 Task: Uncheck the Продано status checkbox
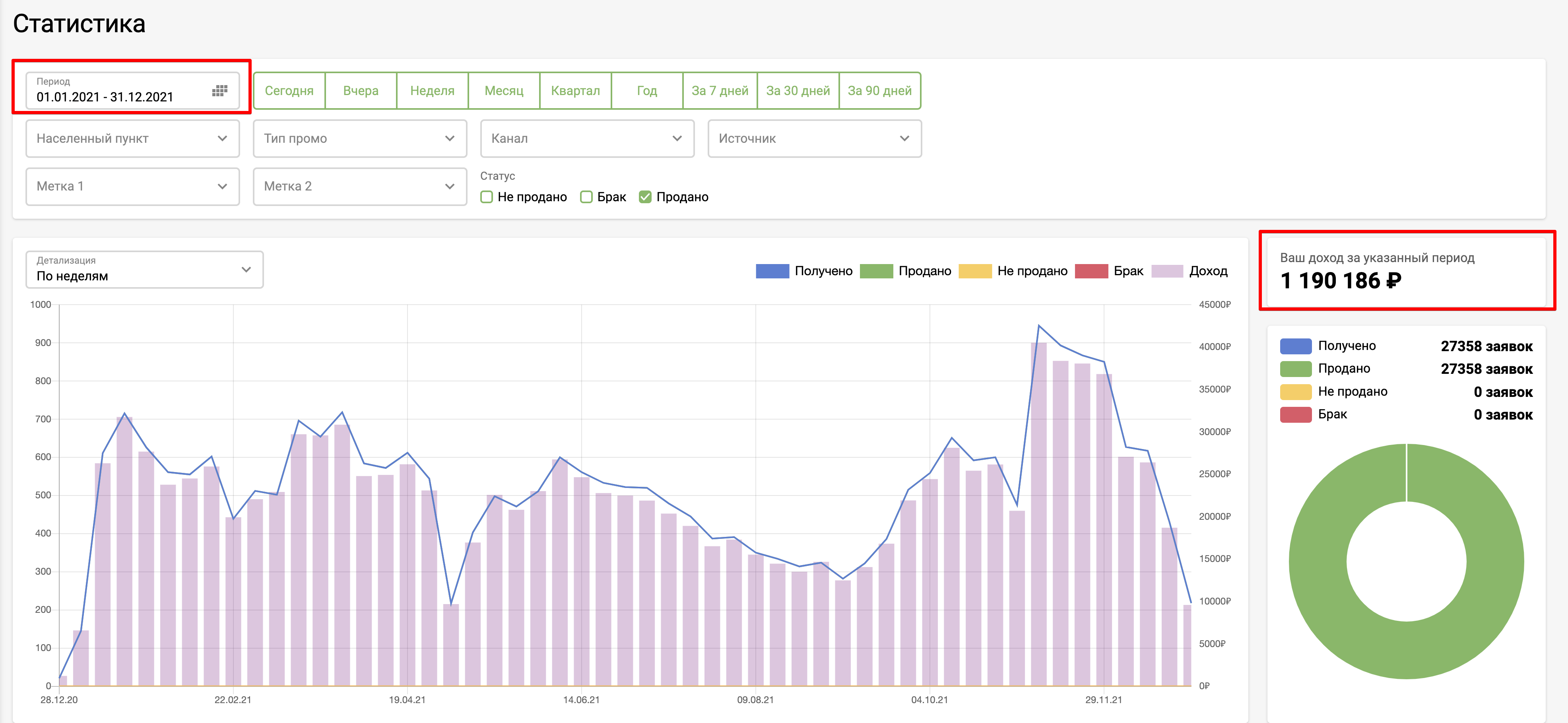click(x=645, y=197)
